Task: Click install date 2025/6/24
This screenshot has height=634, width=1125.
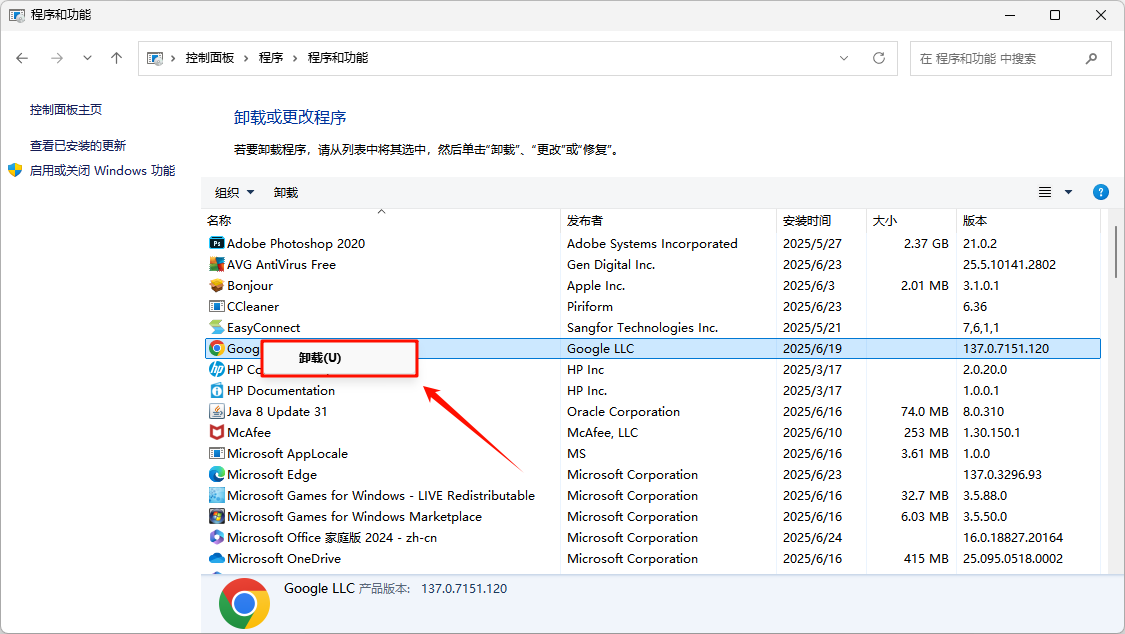Action: [812, 537]
